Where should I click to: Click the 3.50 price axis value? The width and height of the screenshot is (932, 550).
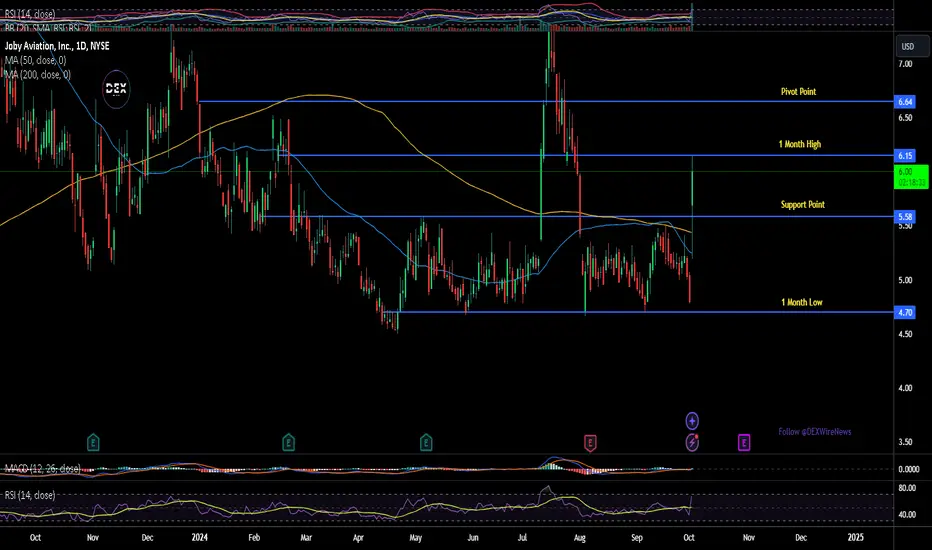point(905,442)
